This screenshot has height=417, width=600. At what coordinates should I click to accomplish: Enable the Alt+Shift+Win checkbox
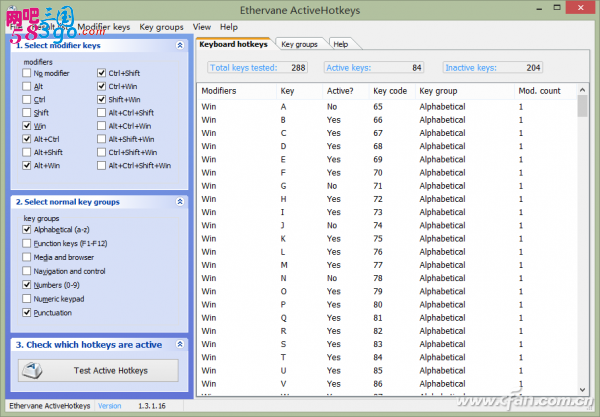(x=101, y=139)
